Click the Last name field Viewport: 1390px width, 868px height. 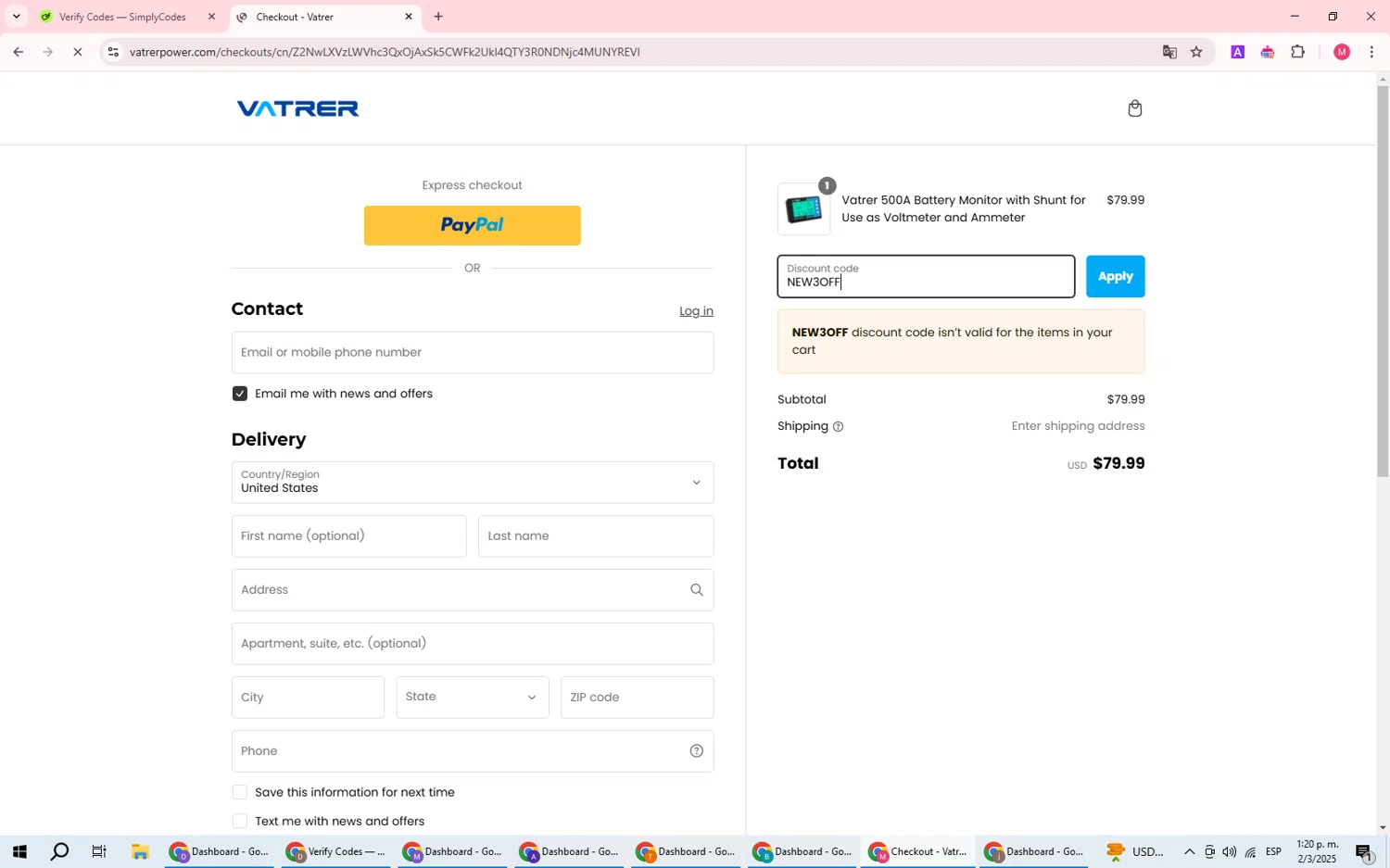pyautogui.click(x=596, y=536)
